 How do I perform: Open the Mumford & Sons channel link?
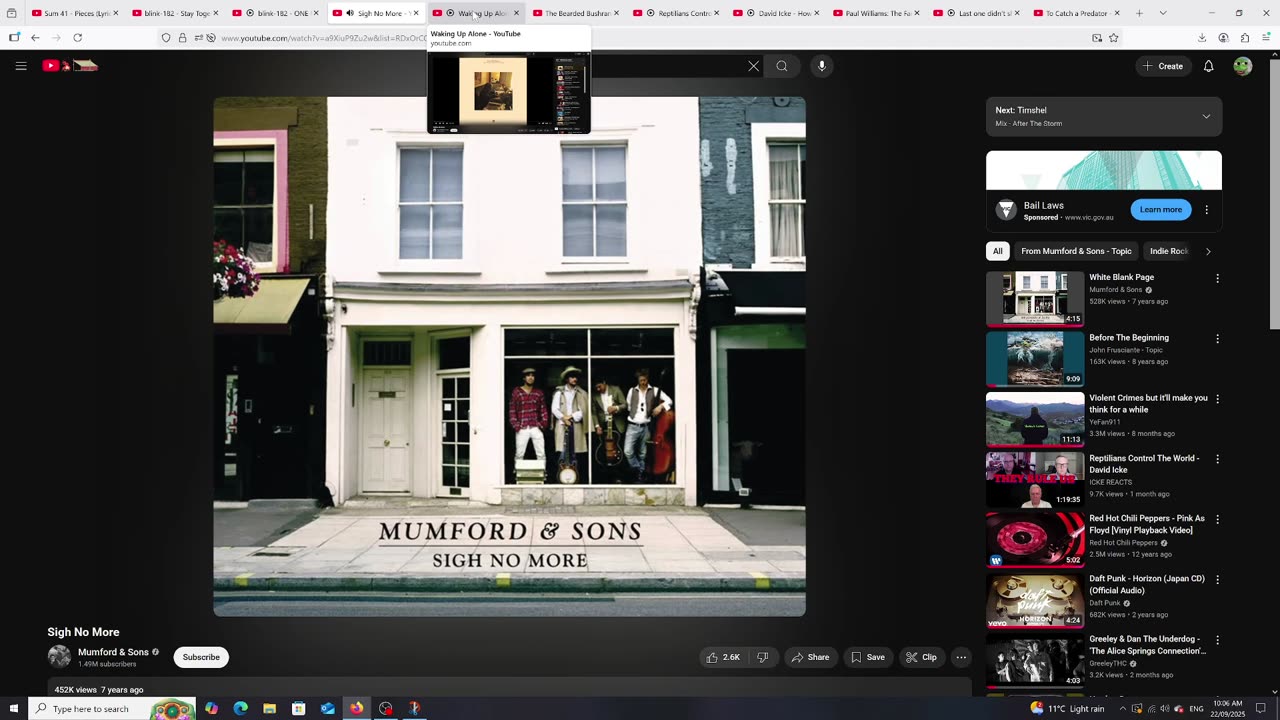113,652
